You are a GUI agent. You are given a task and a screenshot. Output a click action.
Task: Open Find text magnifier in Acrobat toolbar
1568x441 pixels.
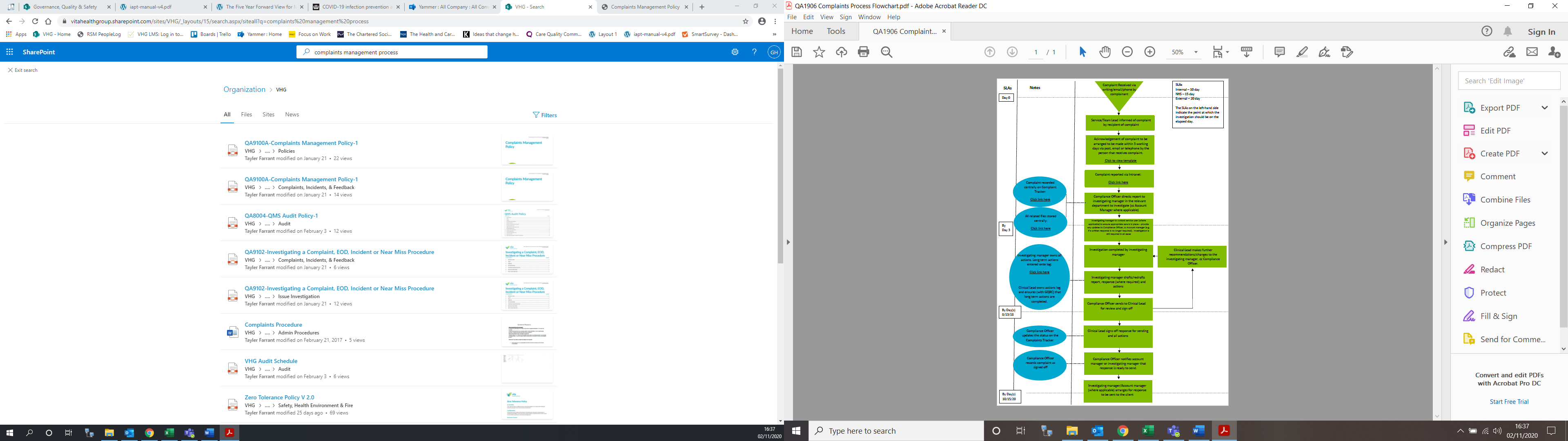point(886,52)
